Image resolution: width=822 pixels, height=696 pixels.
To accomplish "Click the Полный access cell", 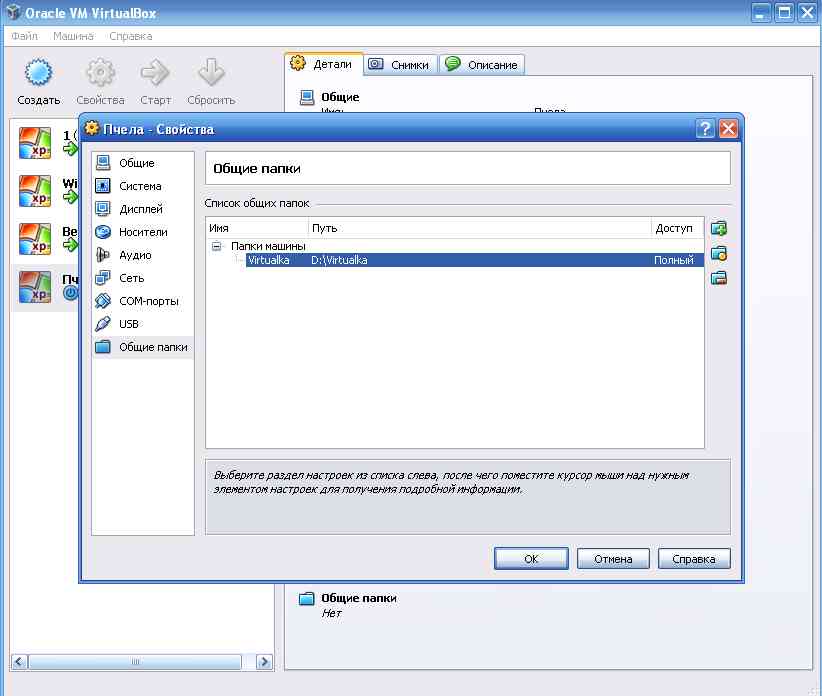I will tap(674, 260).
